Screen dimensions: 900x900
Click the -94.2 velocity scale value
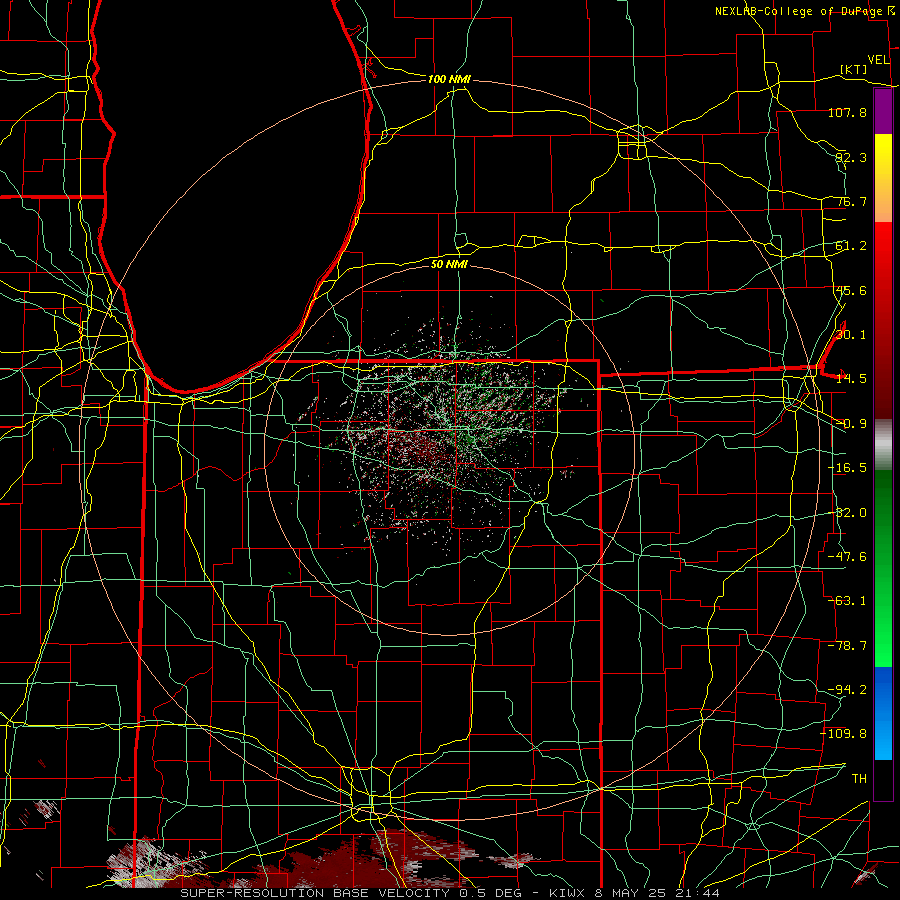[847, 690]
